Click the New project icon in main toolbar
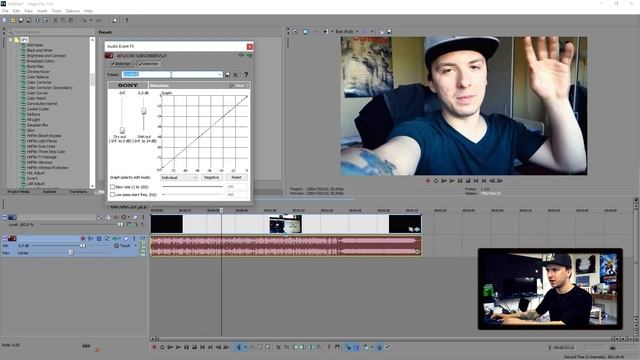Screen dimensions: 640x360 (4, 20)
